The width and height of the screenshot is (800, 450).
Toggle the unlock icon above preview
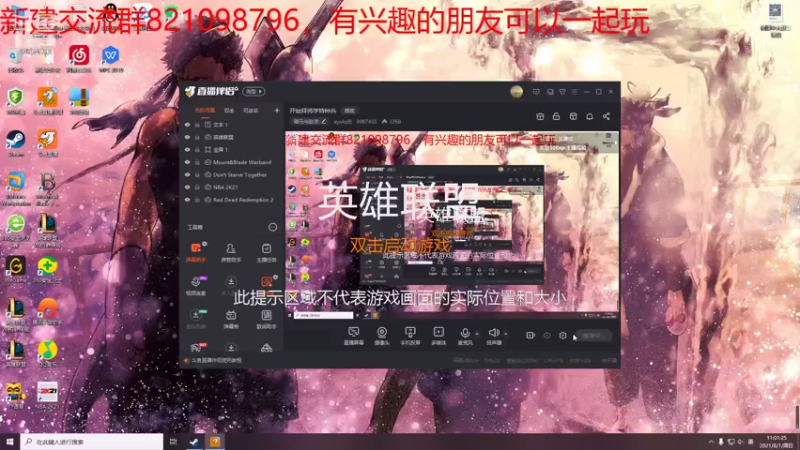click(x=556, y=116)
